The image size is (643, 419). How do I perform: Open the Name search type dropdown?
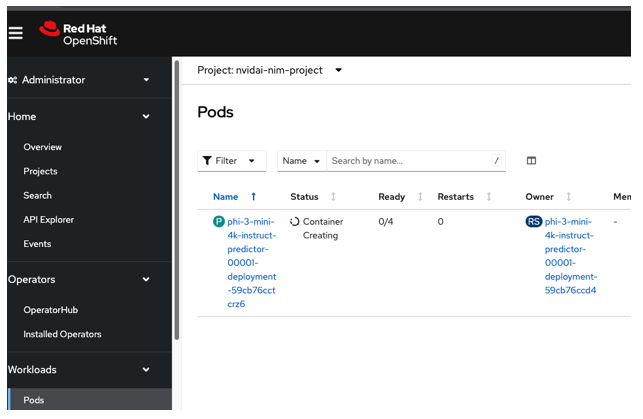(x=301, y=161)
